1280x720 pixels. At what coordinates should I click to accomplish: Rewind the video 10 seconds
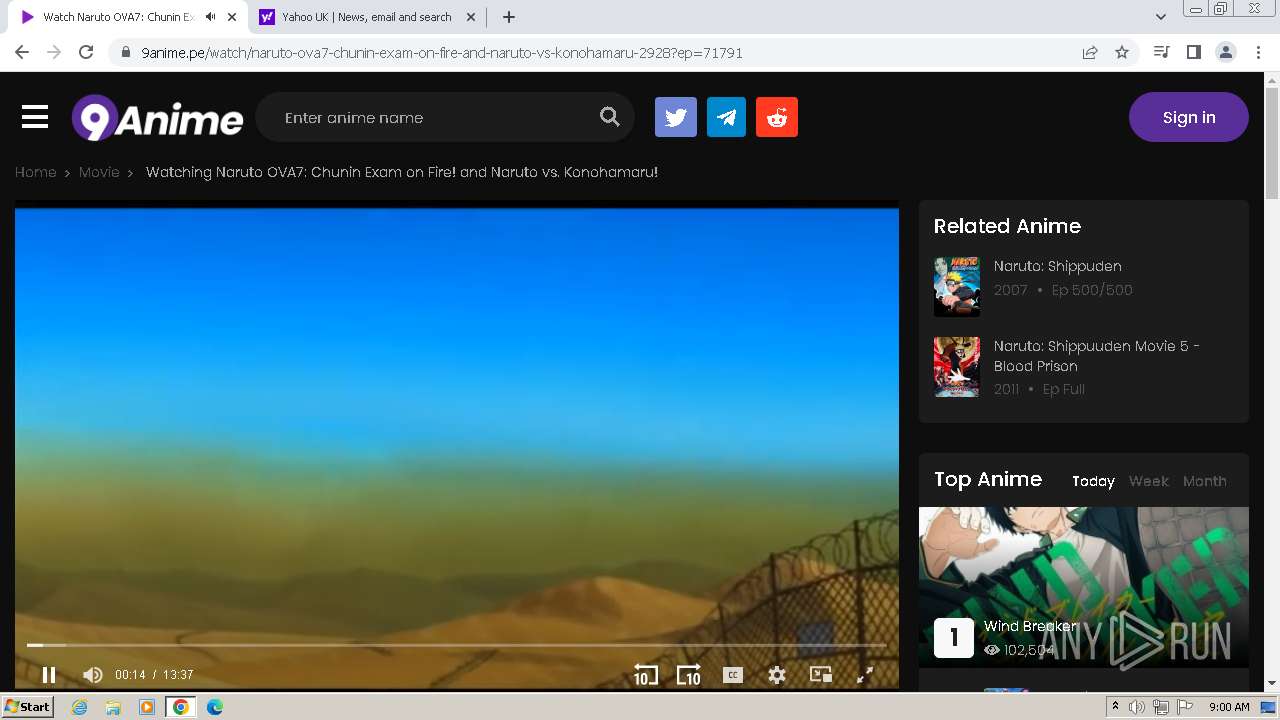pyautogui.click(x=646, y=675)
